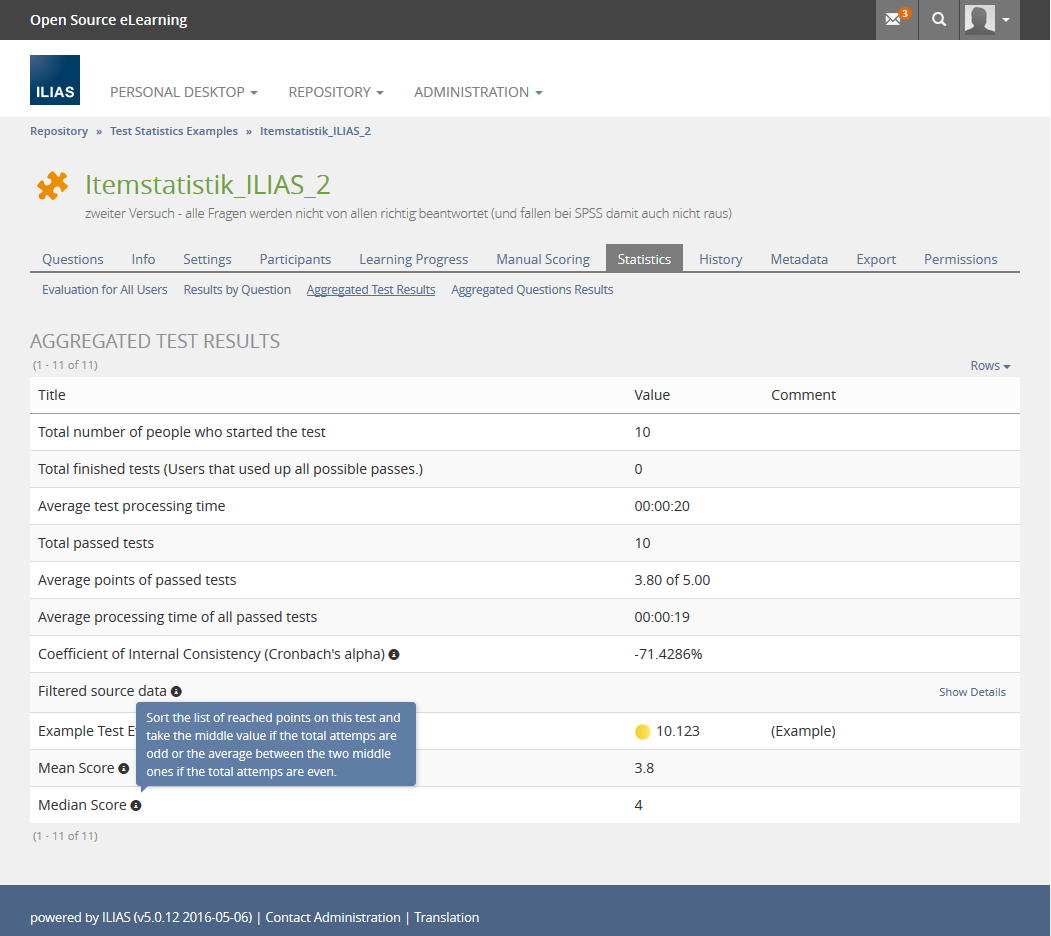Click the search magnifier icon
This screenshot has height=936, width=1051.
point(938,20)
